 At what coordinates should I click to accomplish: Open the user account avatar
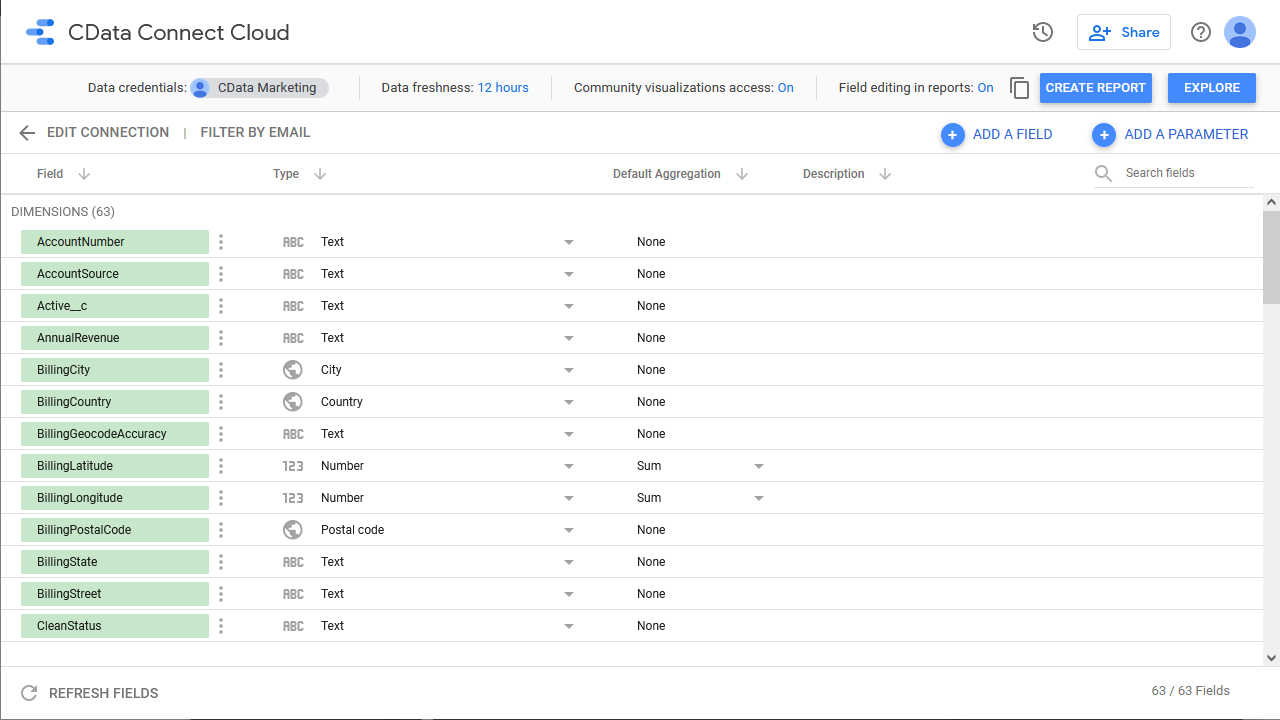1240,32
